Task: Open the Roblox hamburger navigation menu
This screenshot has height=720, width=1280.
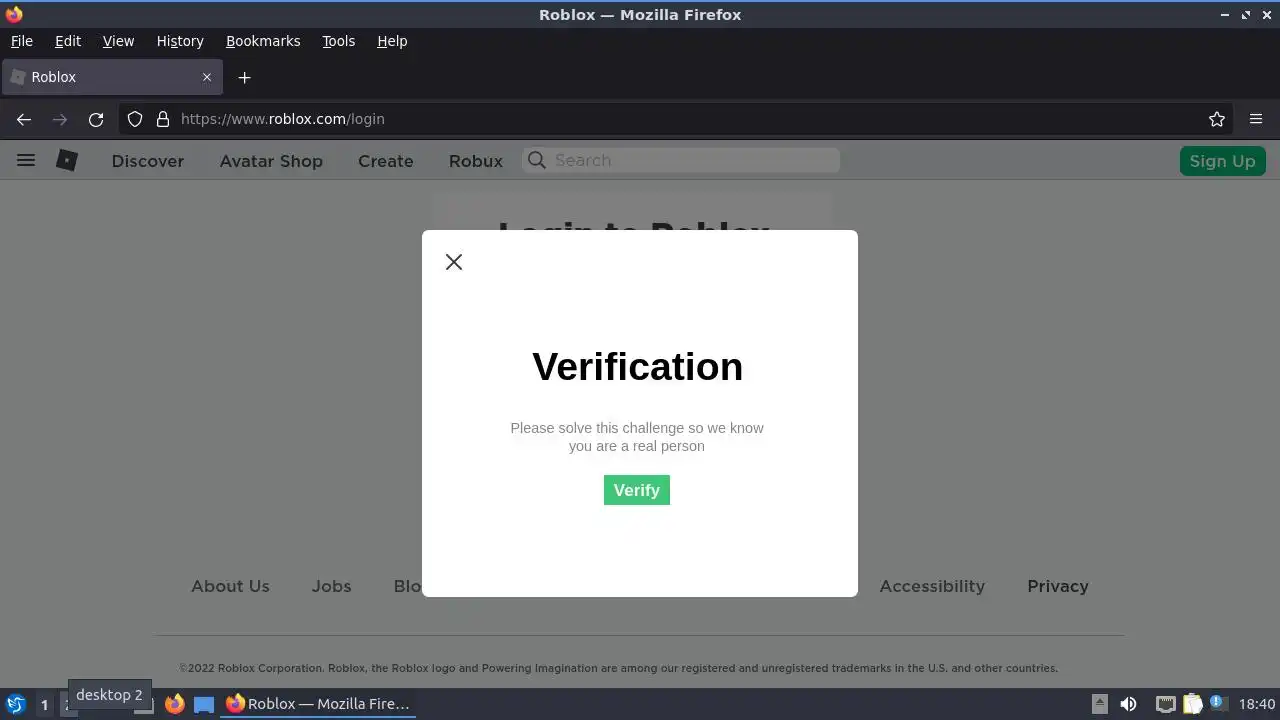Action: coord(26,160)
